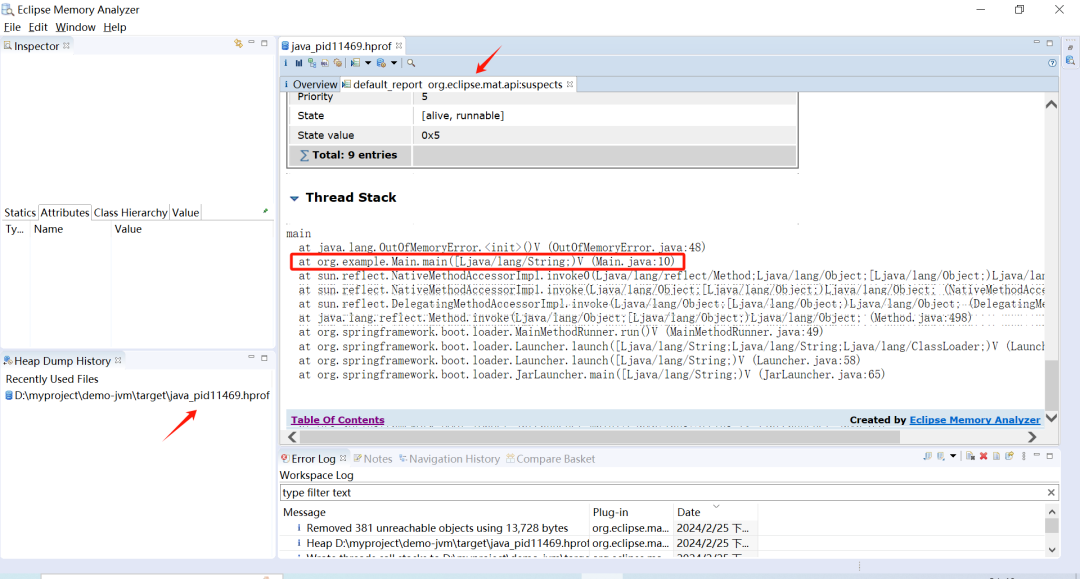The width and height of the screenshot is (1080, 579).
Task: Click the red Delete Log icon
Action: coord(984,456)
